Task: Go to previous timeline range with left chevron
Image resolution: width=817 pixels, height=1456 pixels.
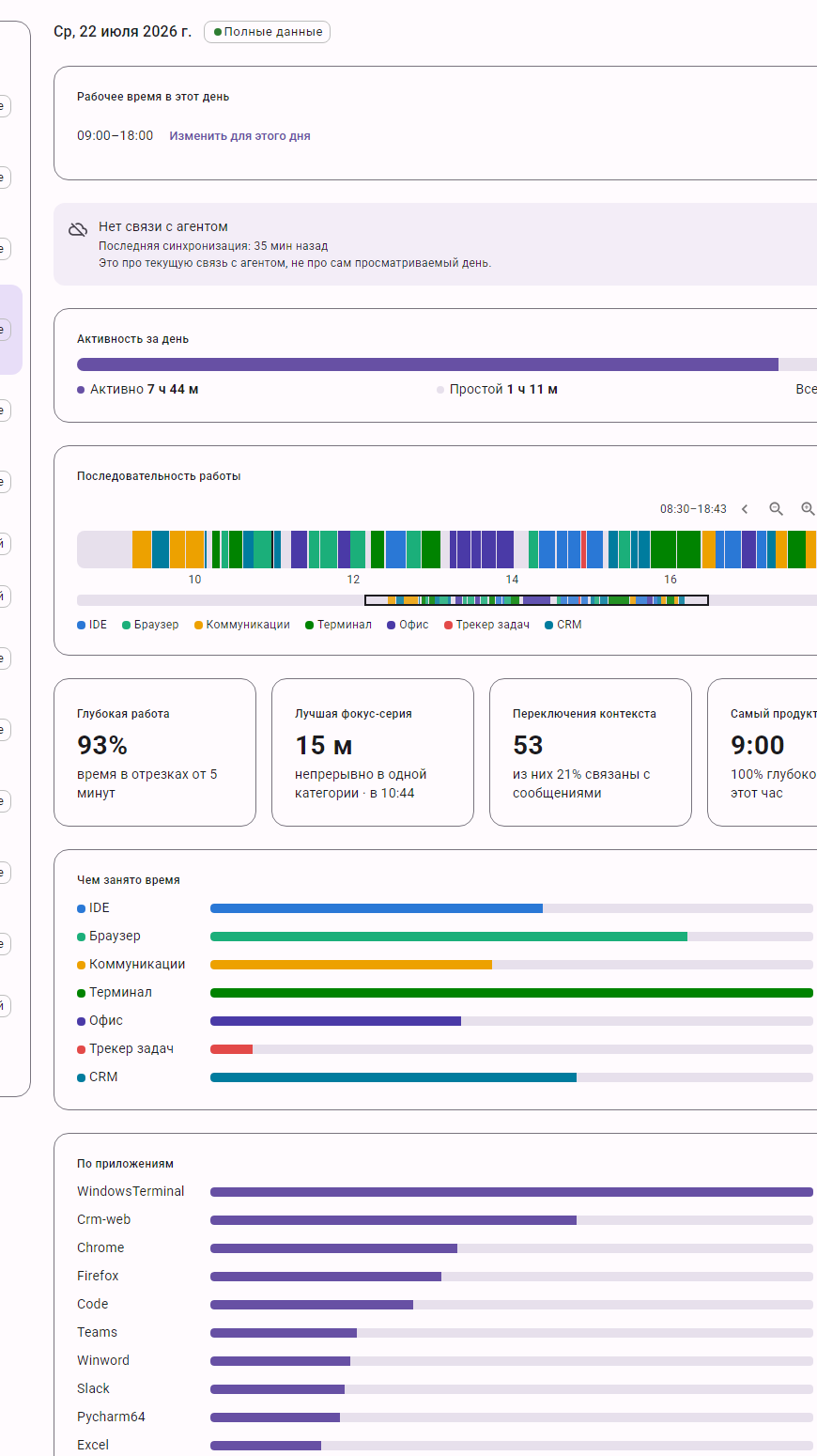Action: point(745,508)
